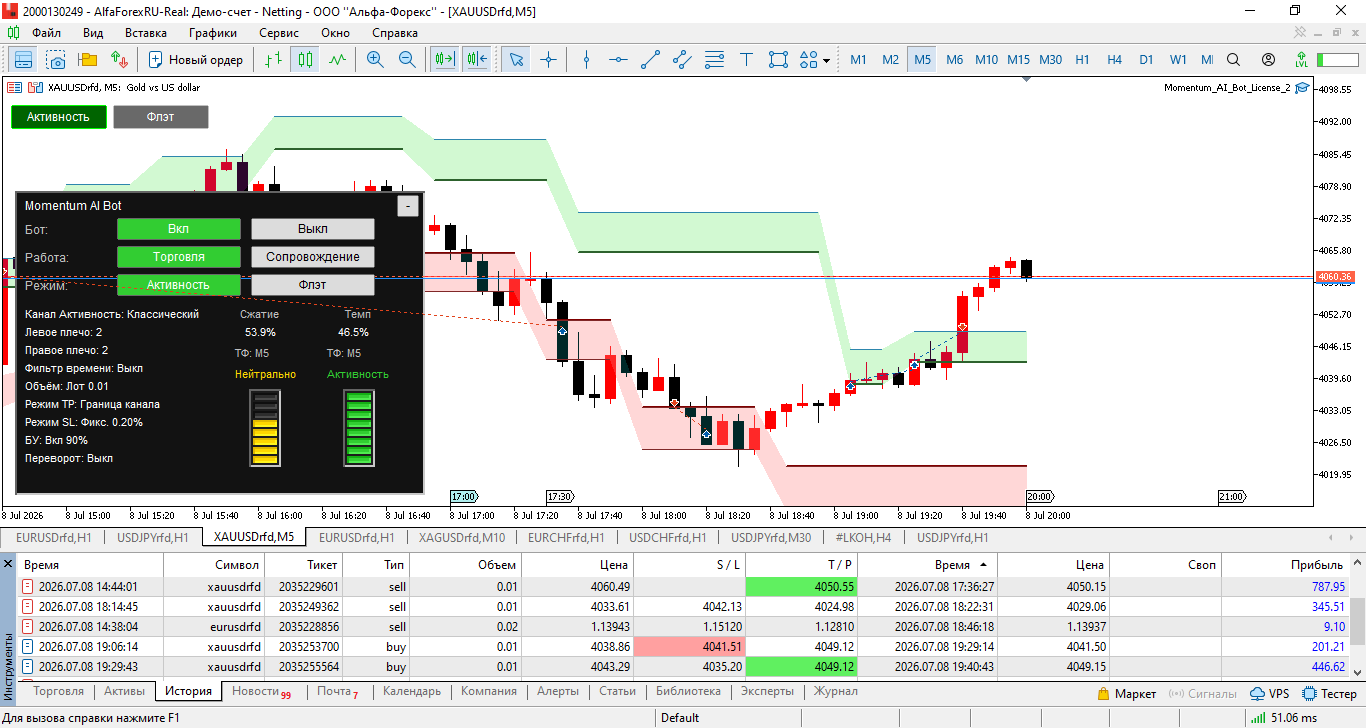The height and width of the screenshot is (728, 1366).
Task: Click the yellow Сжатие level gauge
Action: [x=265, y=428]
